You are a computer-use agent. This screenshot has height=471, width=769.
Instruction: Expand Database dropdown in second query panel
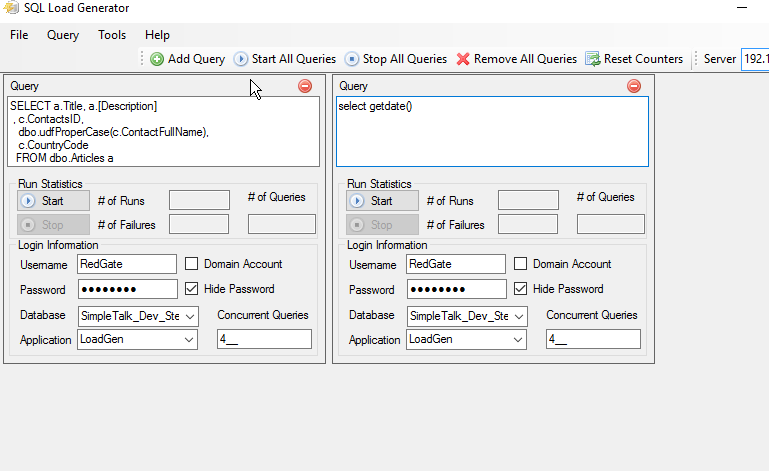click(x=519, y=316)
